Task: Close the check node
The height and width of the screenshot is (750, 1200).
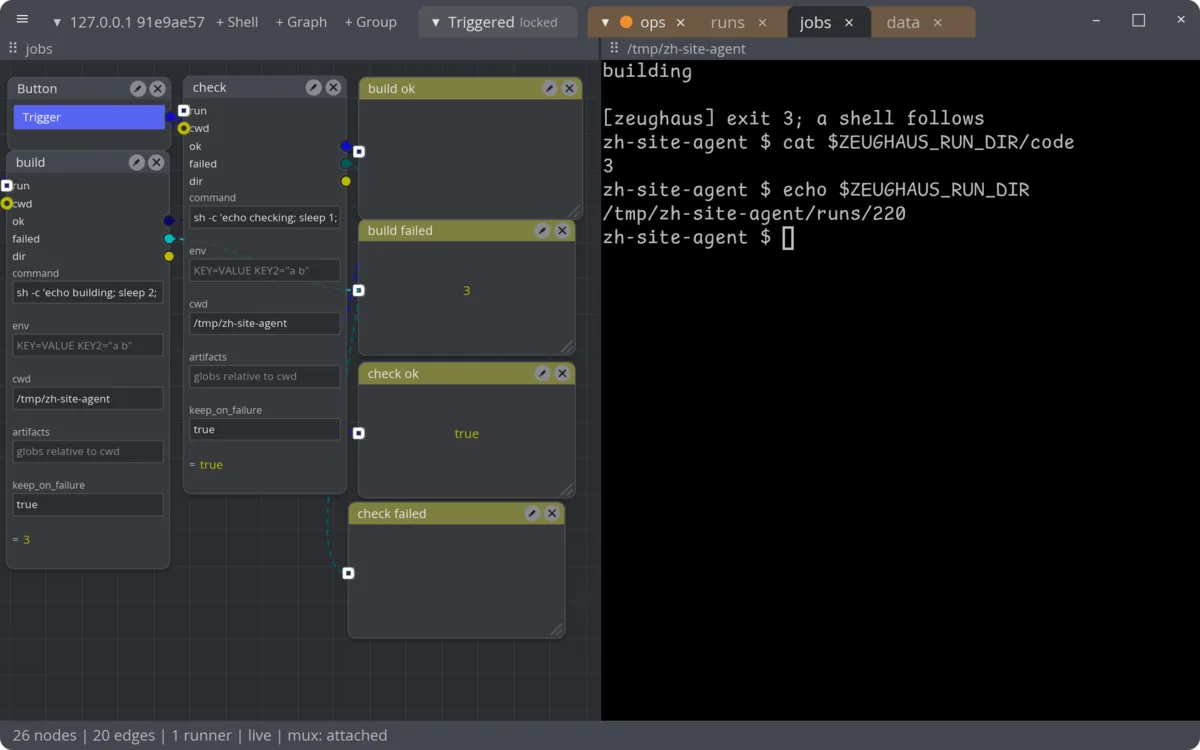Action: click(333, 88)
